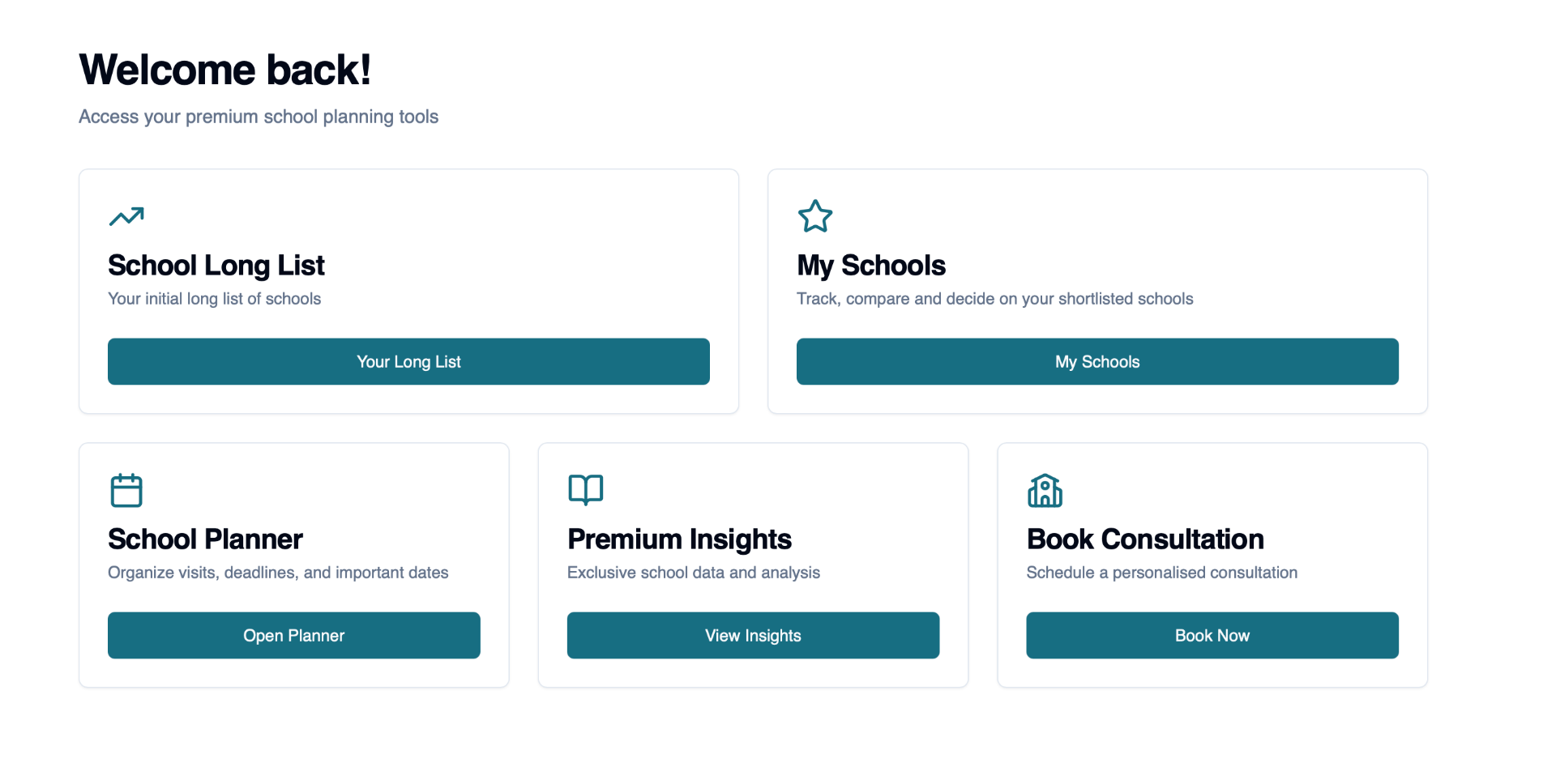The height and width of the screenshot is (784, 1556).
Task: Click the Premium Insights heading
Action: click(680, 539)
